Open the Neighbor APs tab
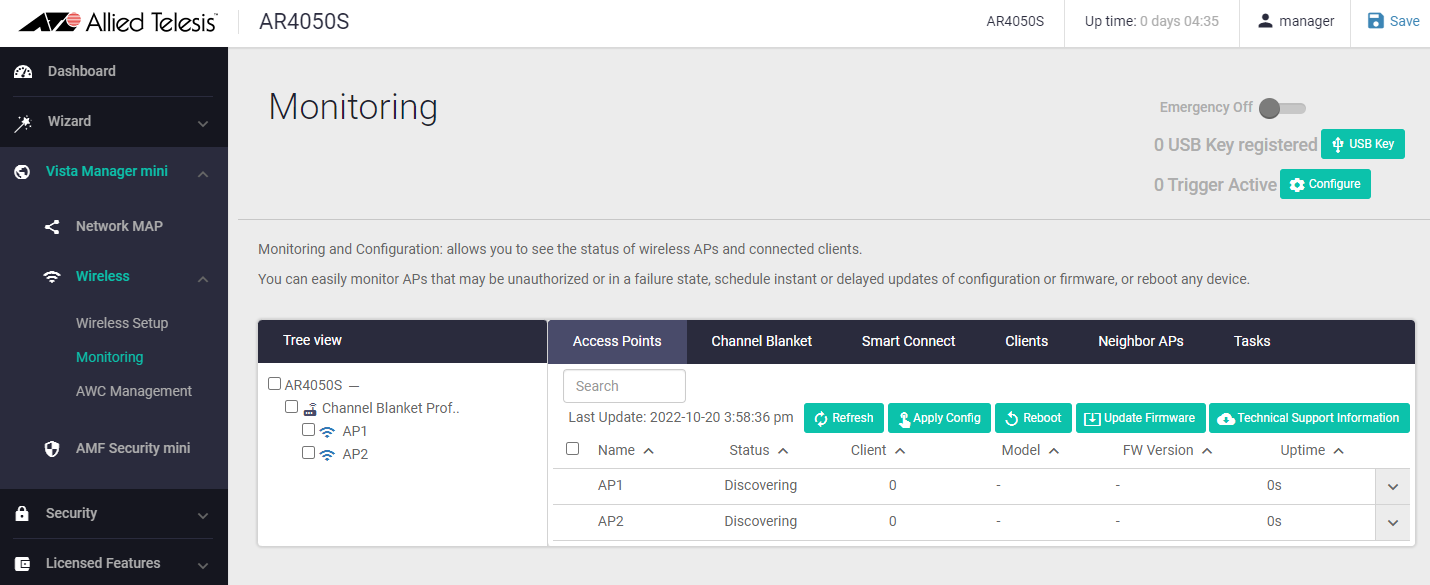The height and width of the screenshot is (585, 1430). 1140,342
